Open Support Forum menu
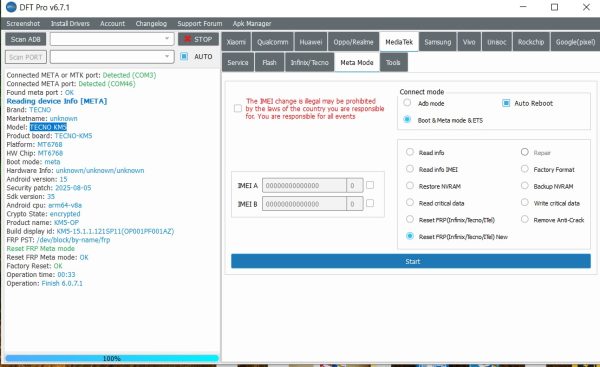The width and height of the screenshot is (600, 367). 200,23
